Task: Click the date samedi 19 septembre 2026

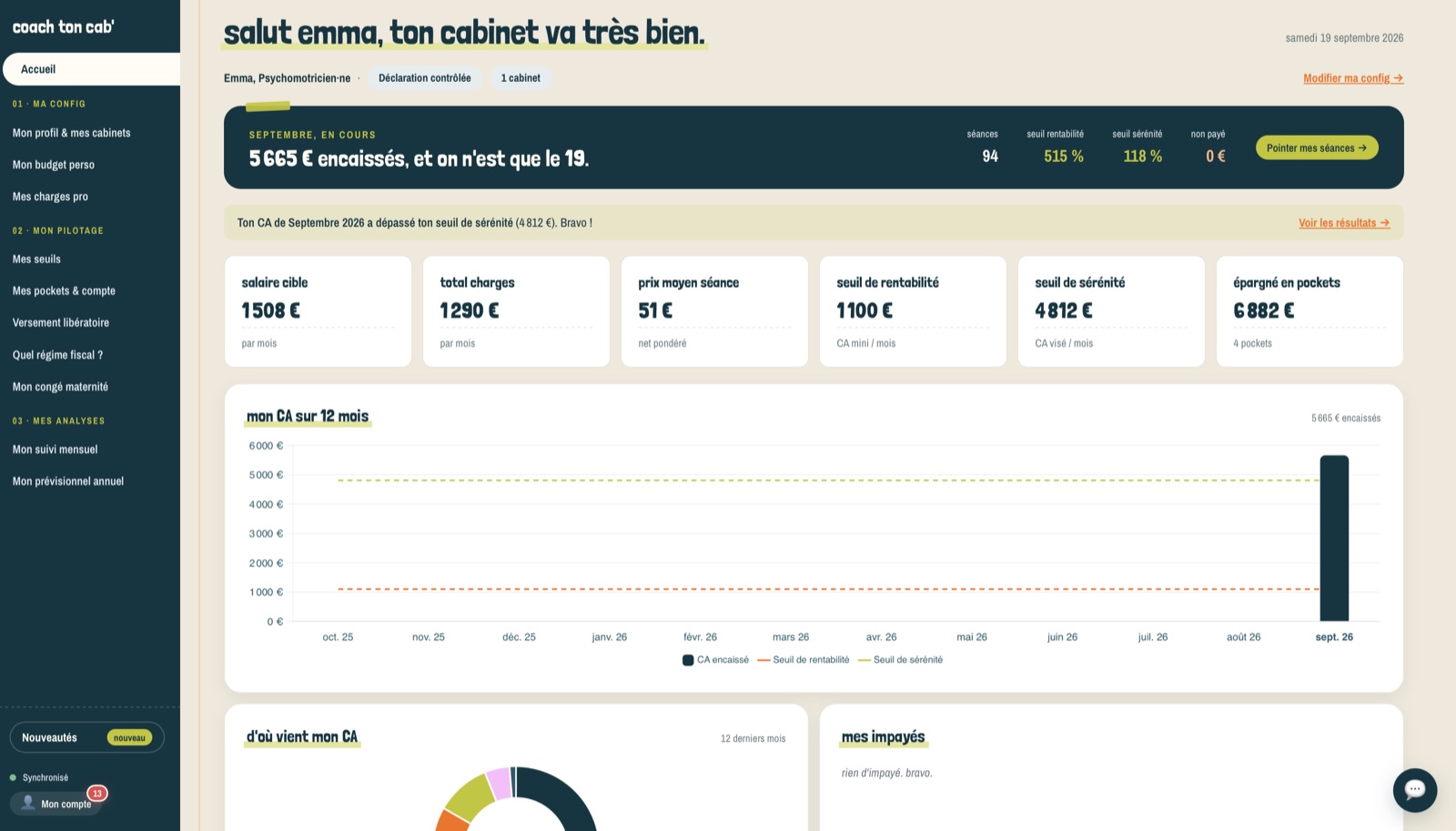Action: (x=1344, y=38)
